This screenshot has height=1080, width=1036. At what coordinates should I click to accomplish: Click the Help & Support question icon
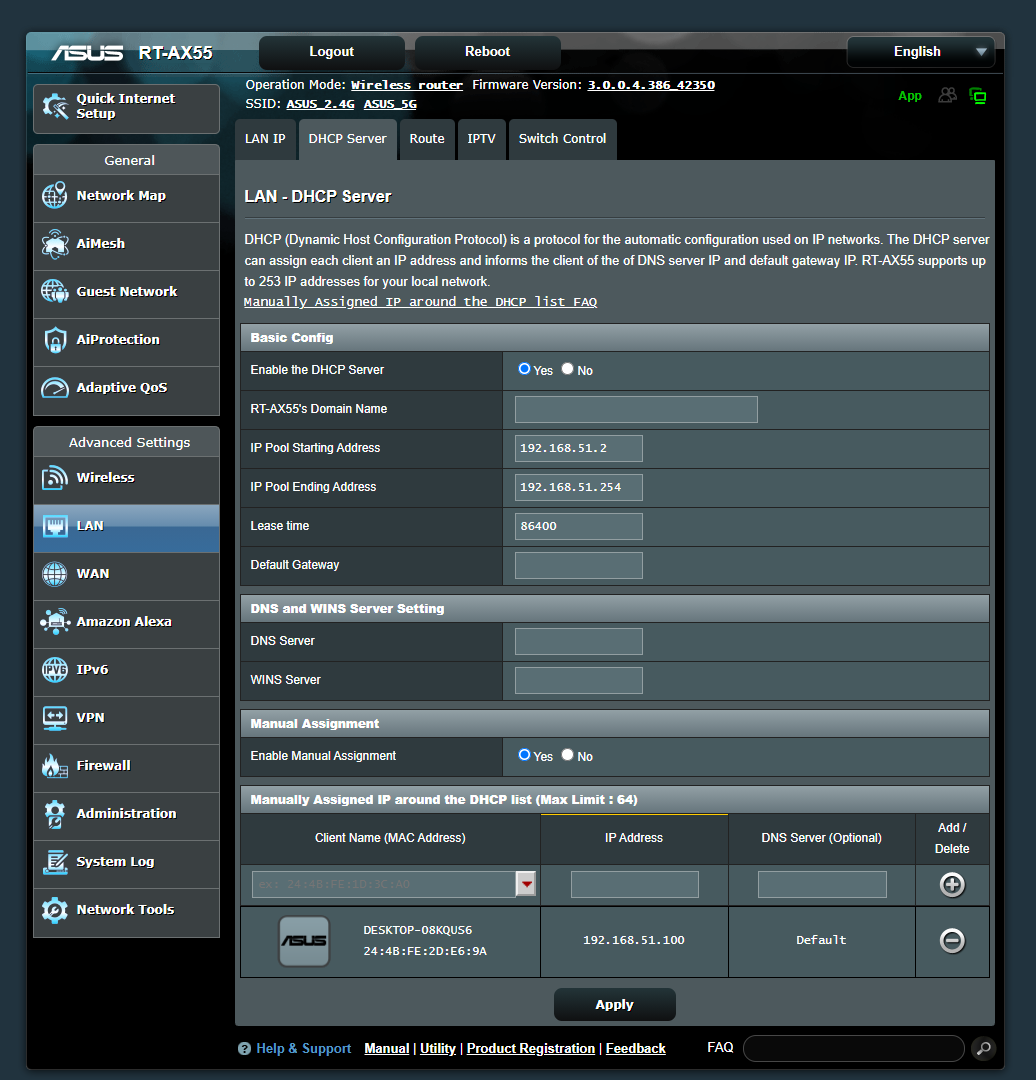(245, 1049)
